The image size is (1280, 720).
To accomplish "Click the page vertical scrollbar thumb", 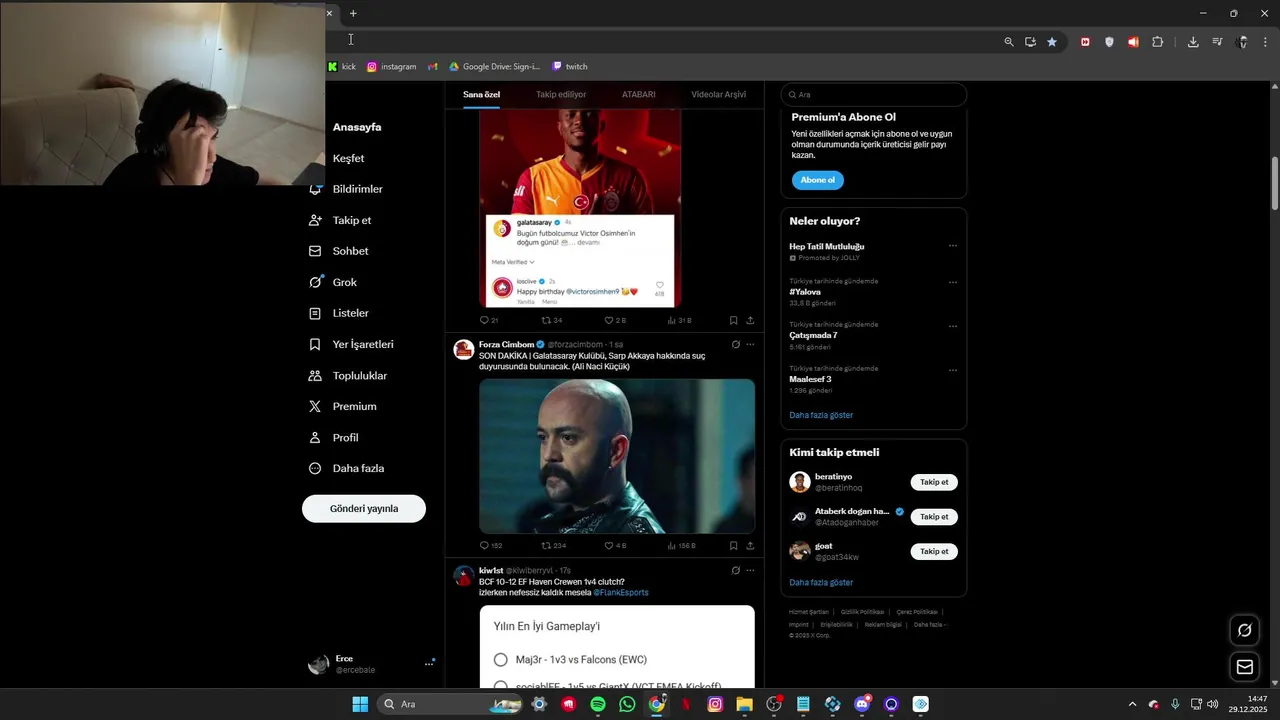I will 1275,184.
